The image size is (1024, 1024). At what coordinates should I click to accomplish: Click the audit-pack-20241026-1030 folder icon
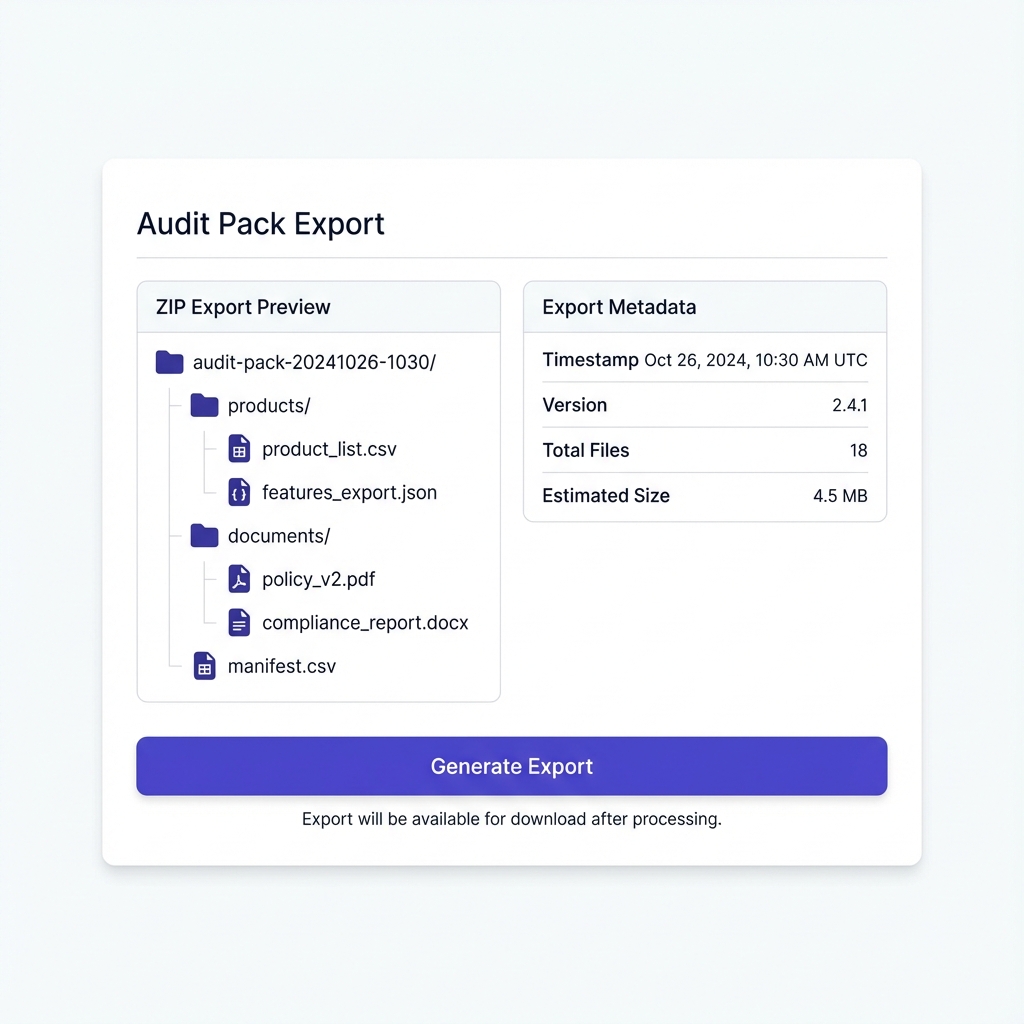tap(169, 362)
